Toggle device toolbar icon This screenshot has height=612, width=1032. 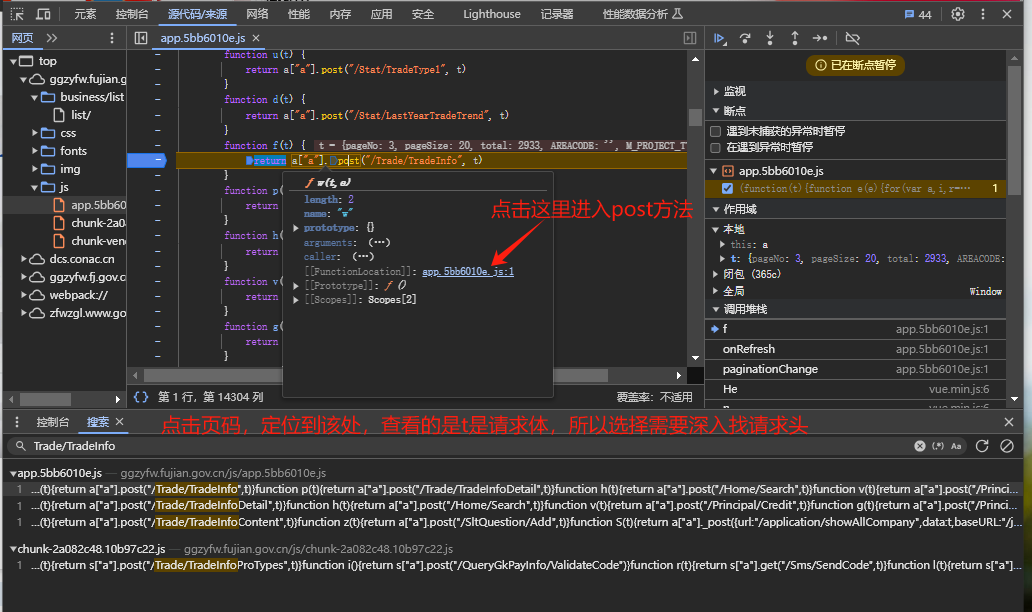point(43,14)
